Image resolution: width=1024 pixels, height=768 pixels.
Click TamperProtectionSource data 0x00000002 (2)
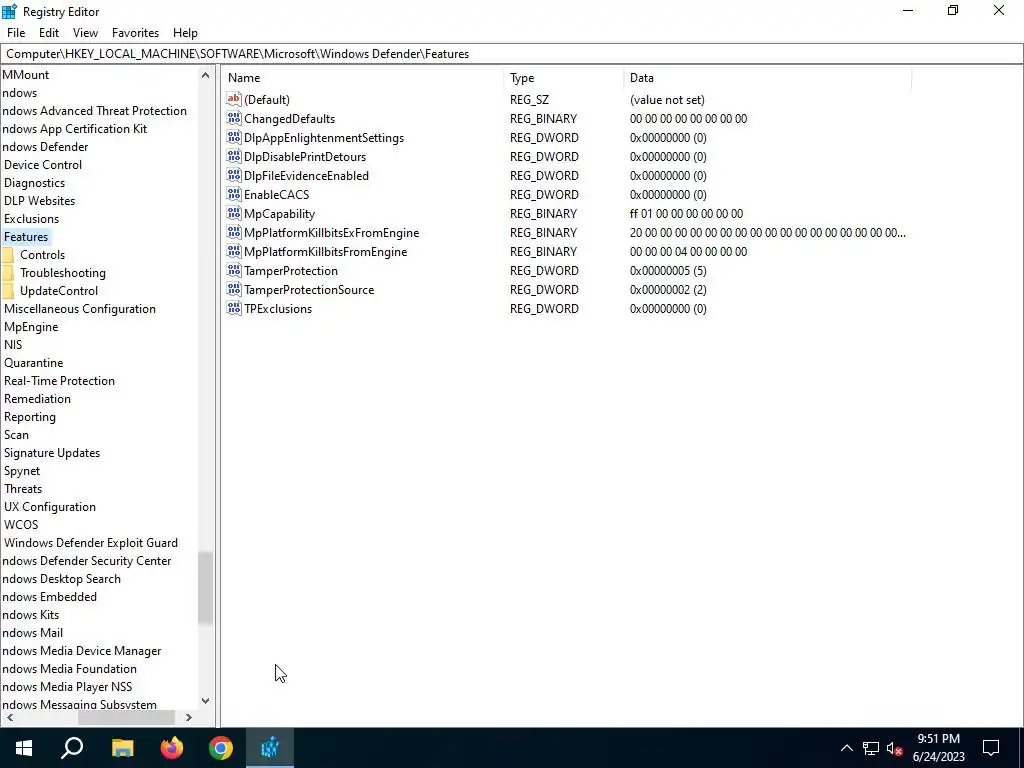[x=667, y=289]
